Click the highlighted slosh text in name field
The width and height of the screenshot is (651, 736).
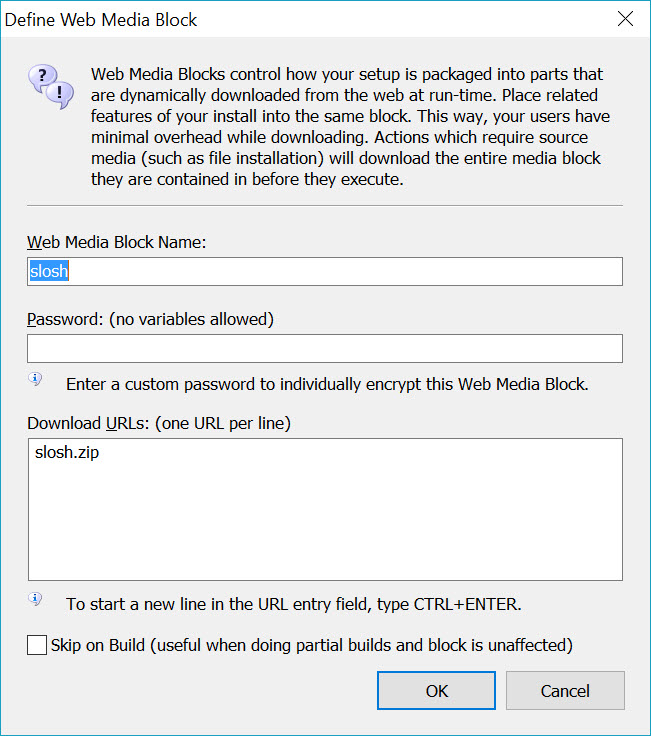pos(49,271)
